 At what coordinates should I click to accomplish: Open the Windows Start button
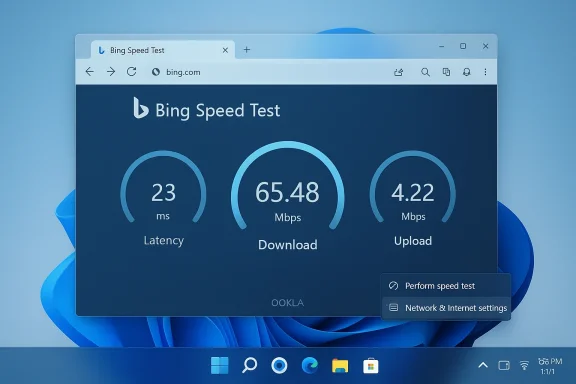(220, 365)
